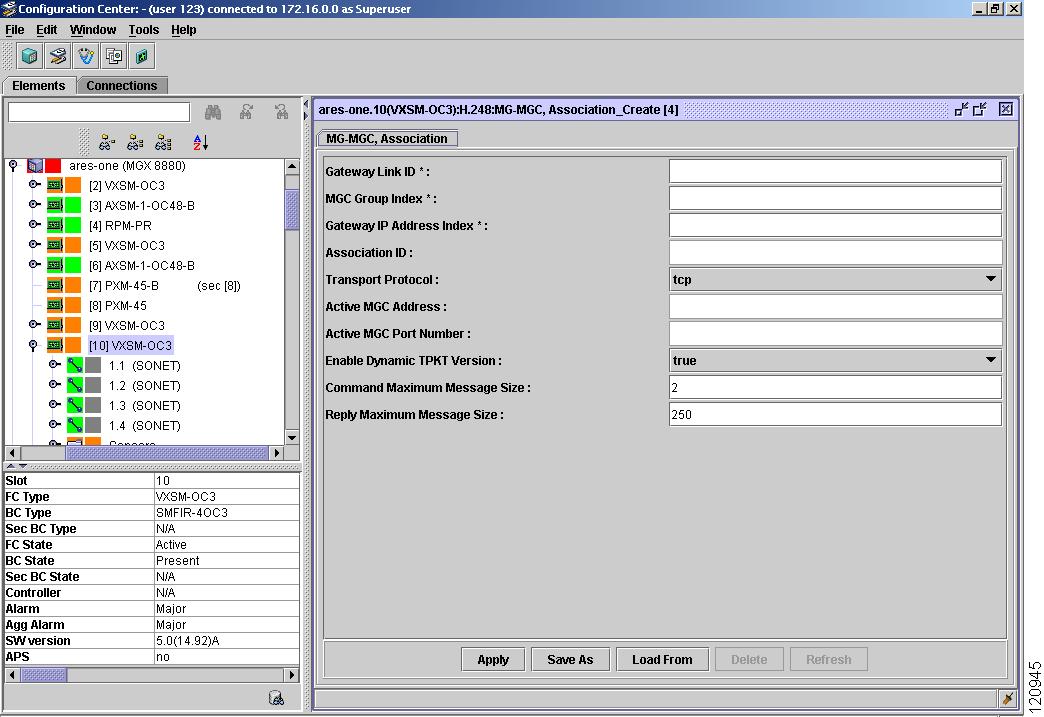The width and height of the screenshot is (1044, 717).
Task: Click the third folder-glasses tree view icon
Action: (163, 142)
